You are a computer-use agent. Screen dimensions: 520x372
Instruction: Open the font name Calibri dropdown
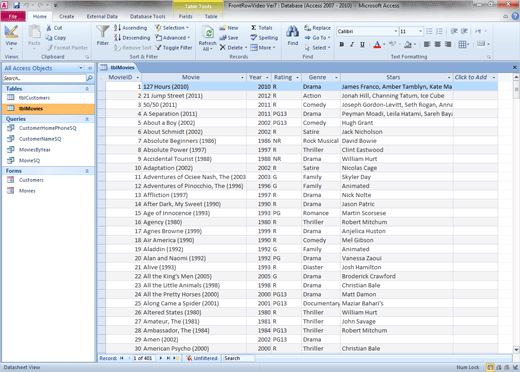(x=396, y=31)
